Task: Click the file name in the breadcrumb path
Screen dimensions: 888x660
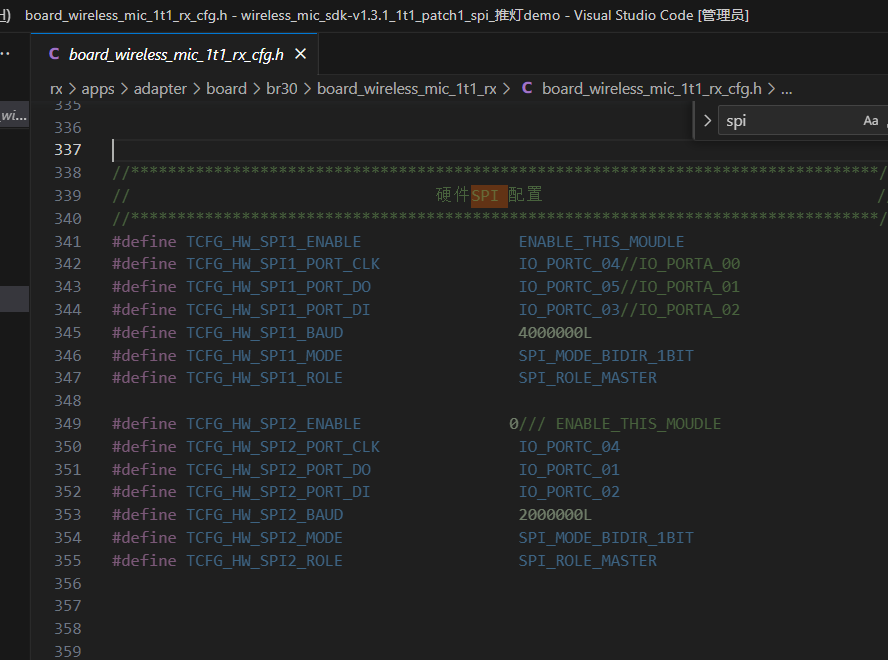Action: [x=651, y=89]
